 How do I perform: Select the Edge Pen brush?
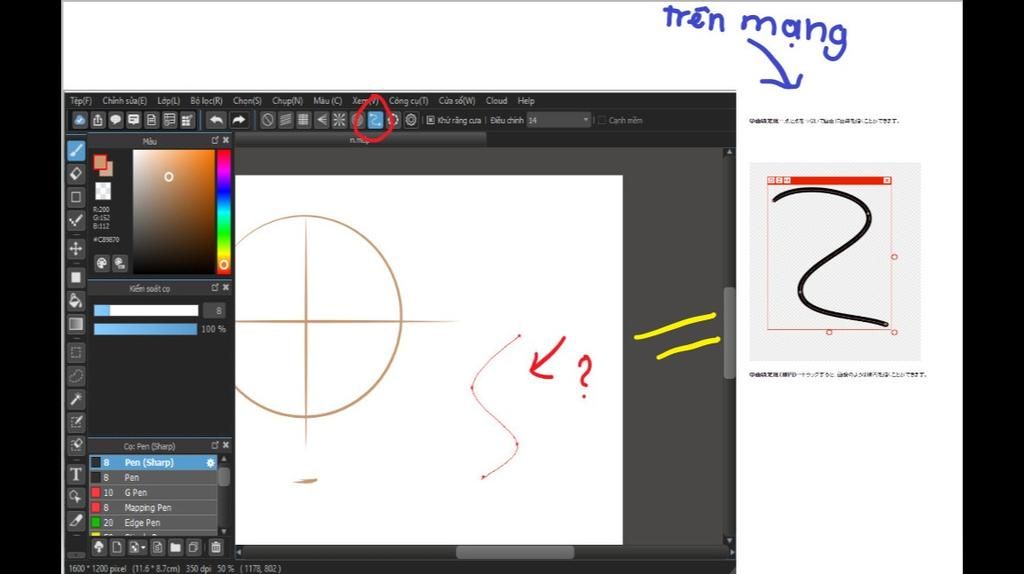153,522
